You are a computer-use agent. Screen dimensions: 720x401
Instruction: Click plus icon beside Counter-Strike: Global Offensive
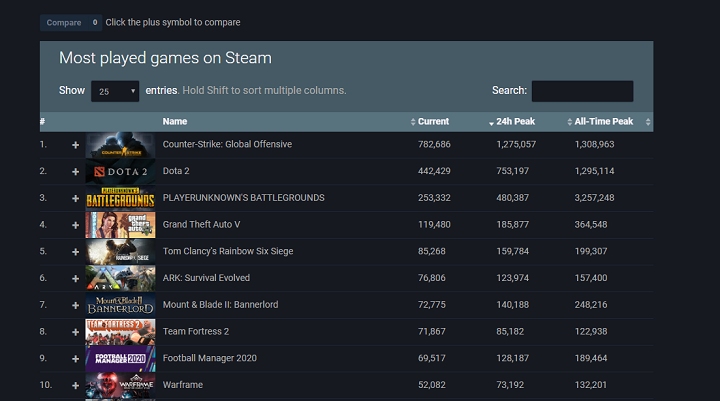[75, 145]
